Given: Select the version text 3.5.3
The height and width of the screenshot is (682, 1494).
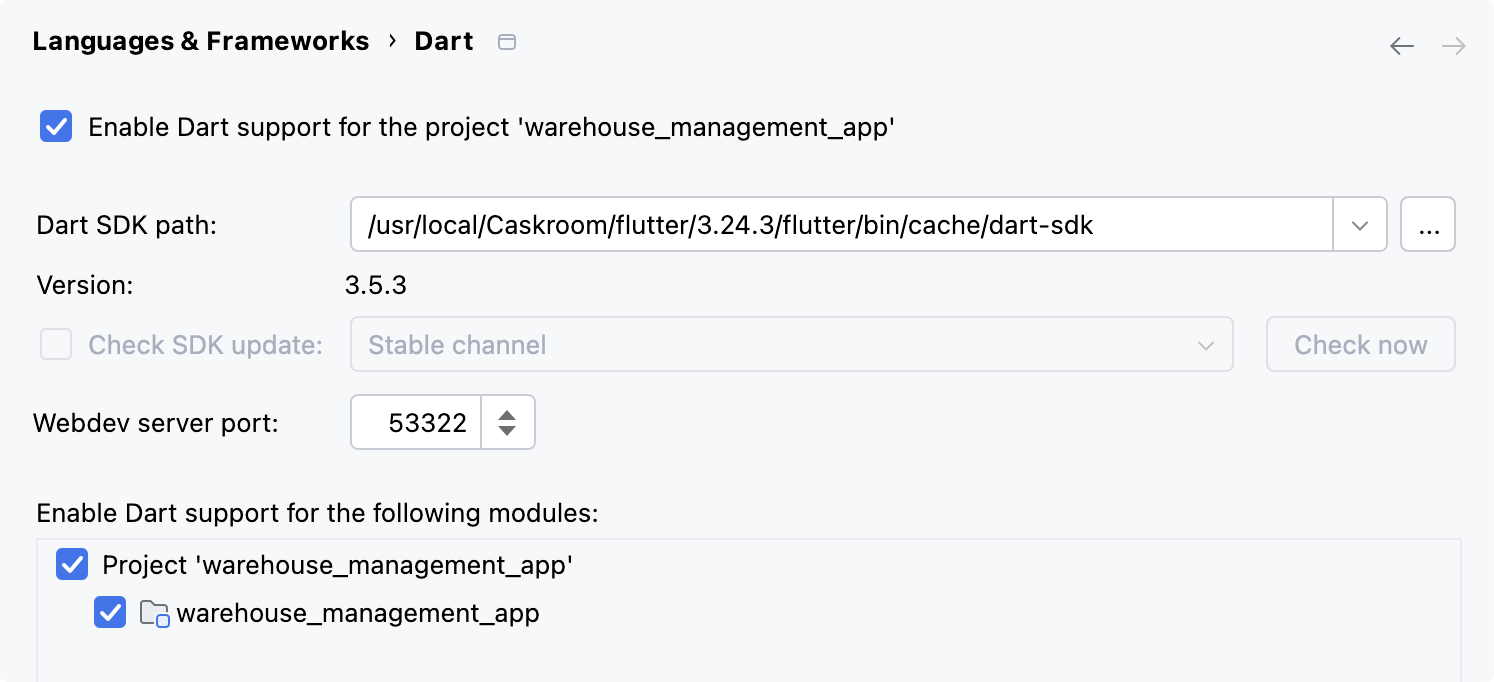Looking at the screenshot, I should (376, 285).
